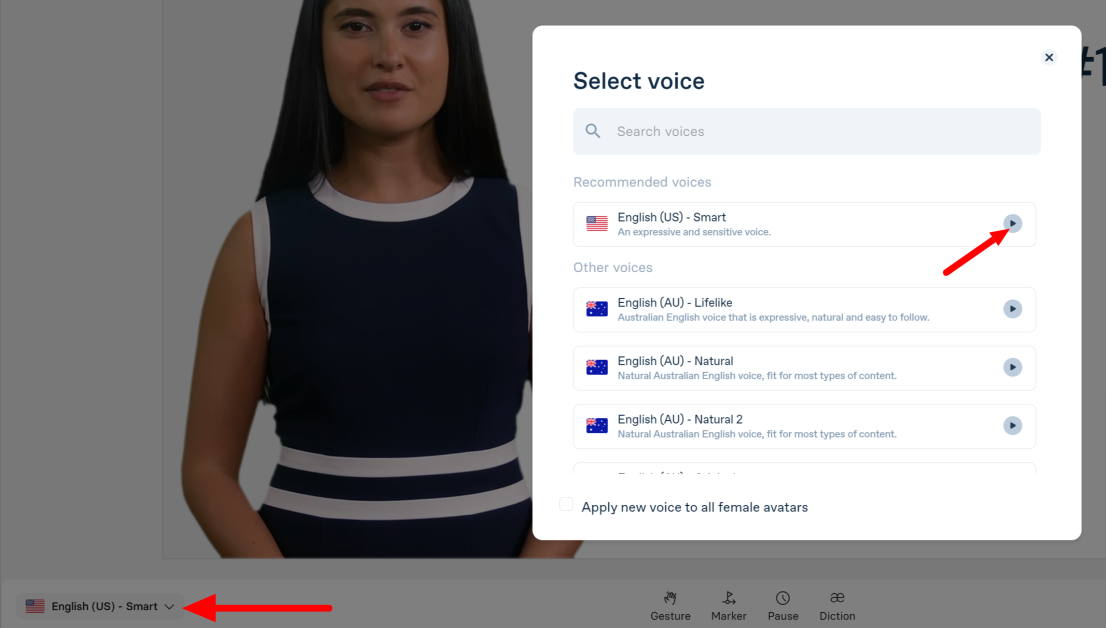Click the US flag next to English (US) - Smart
Screen dimensions: 1106x628
[597, 223]
